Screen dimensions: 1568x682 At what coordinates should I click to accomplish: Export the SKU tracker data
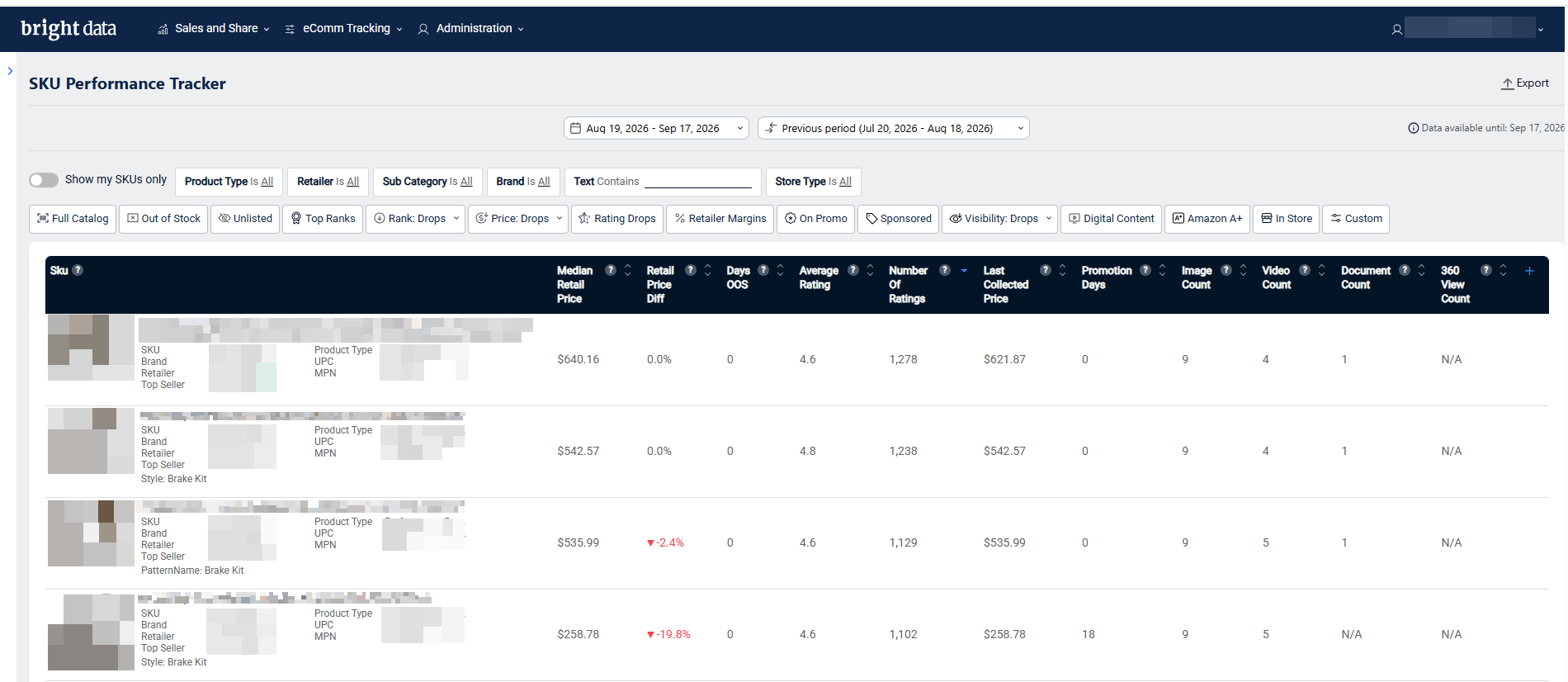tap(1525, 83)
